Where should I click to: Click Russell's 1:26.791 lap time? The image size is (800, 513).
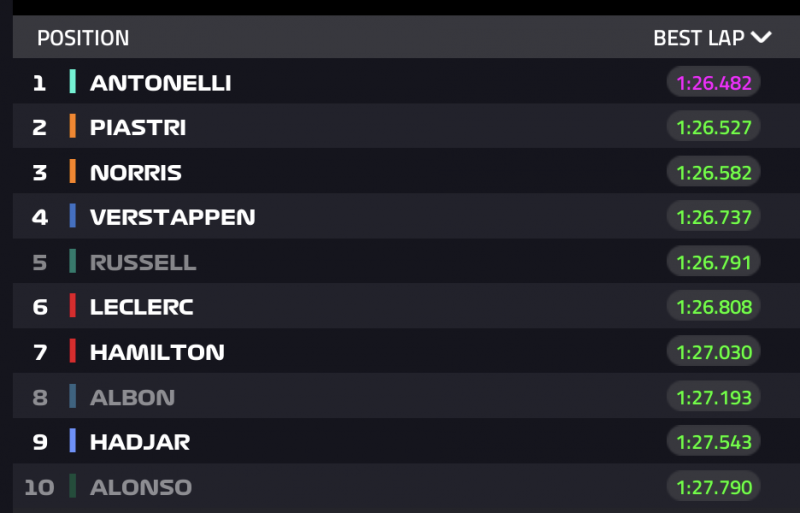[714, 262]
